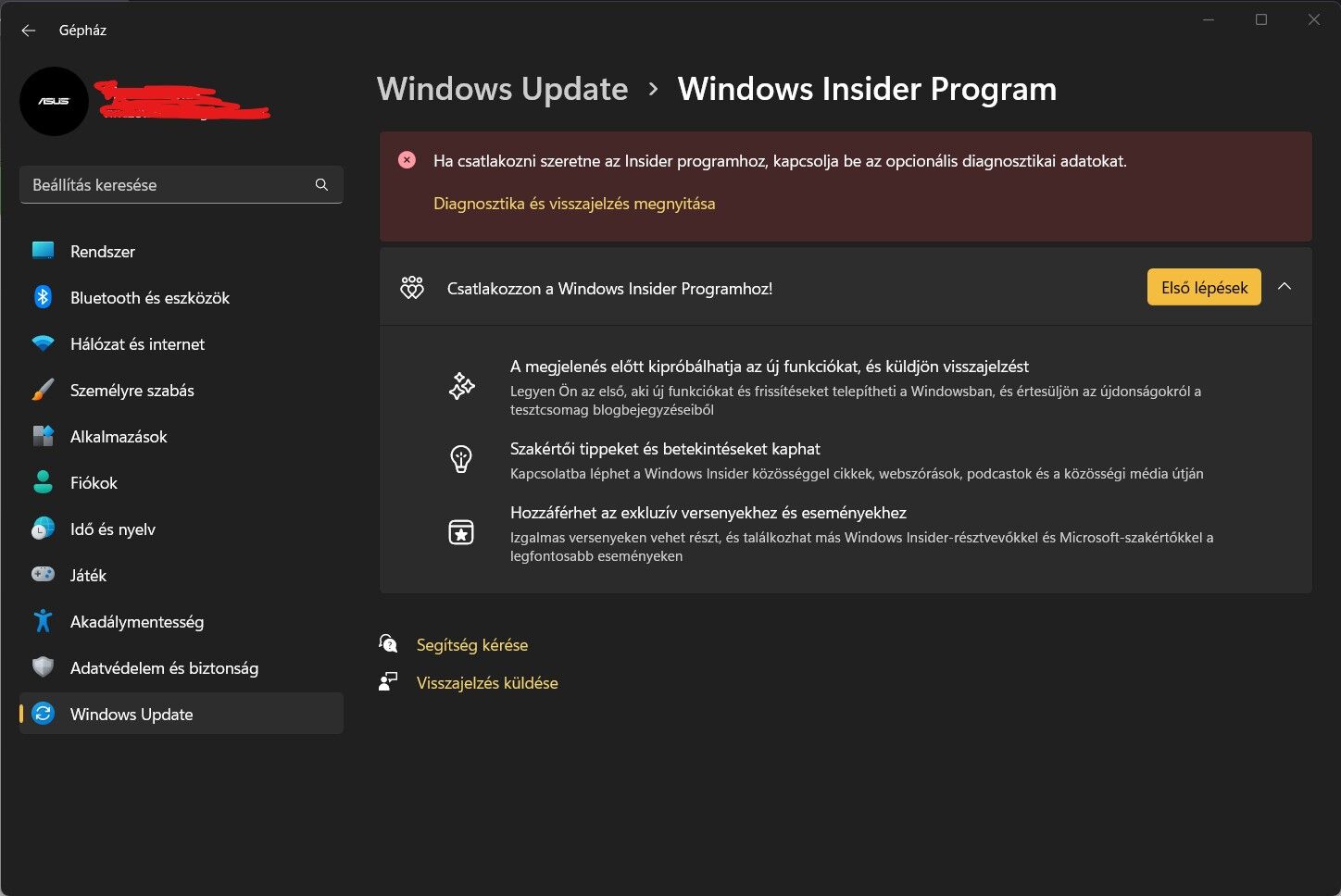The image size is (1341, 896).
Task: Open Rendszer settings category
Action: 182,252
